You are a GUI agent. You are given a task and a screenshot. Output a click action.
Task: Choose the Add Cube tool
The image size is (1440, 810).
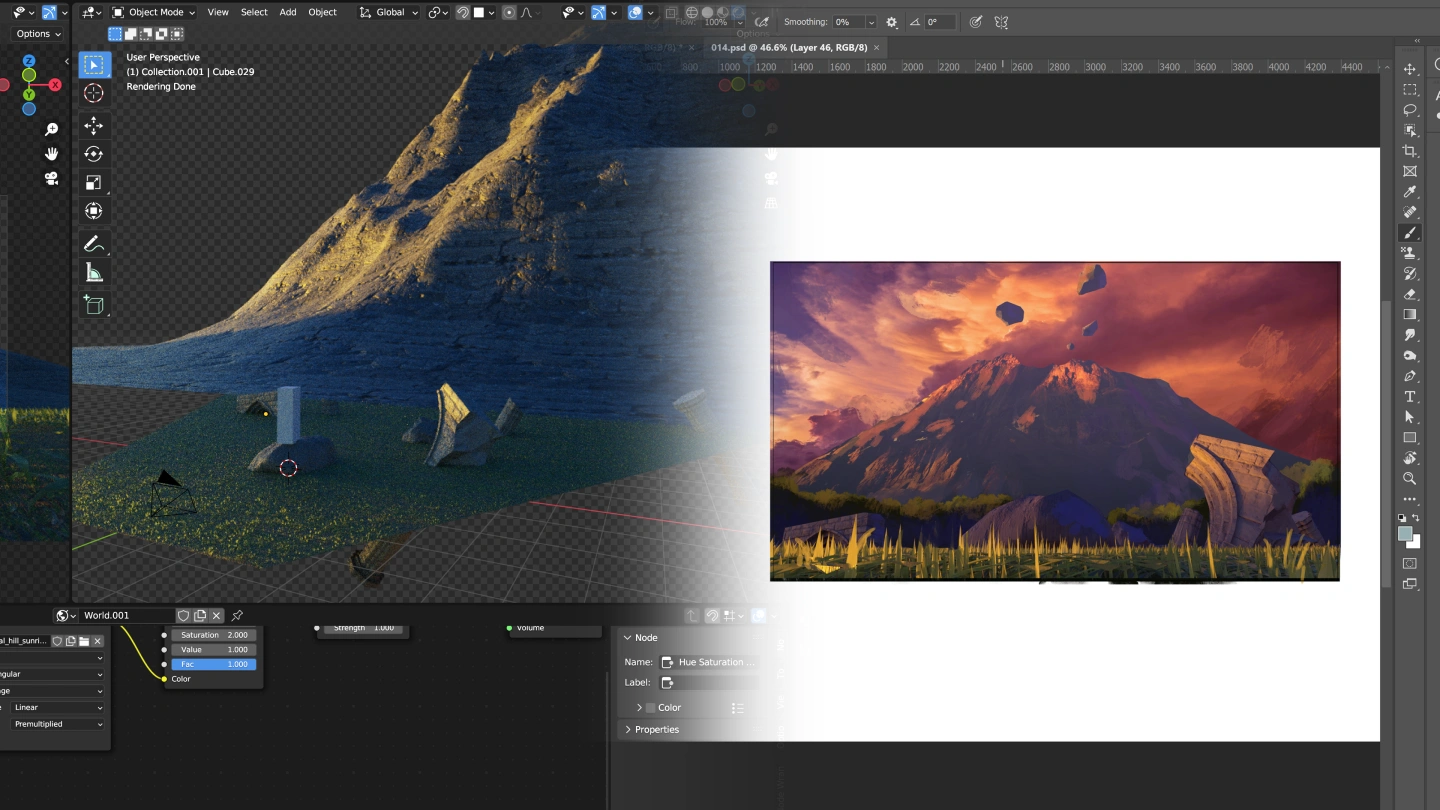pyautogui.click(x=94, y=305)
